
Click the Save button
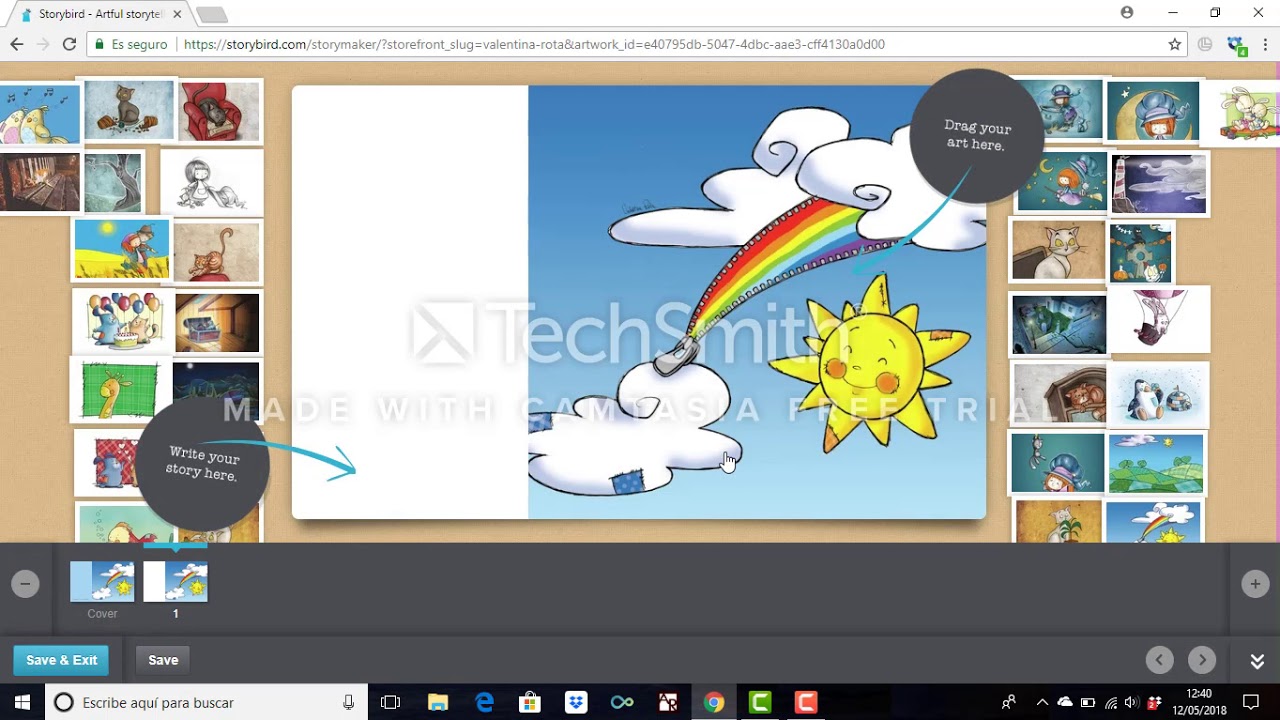(x=163, y=660)
